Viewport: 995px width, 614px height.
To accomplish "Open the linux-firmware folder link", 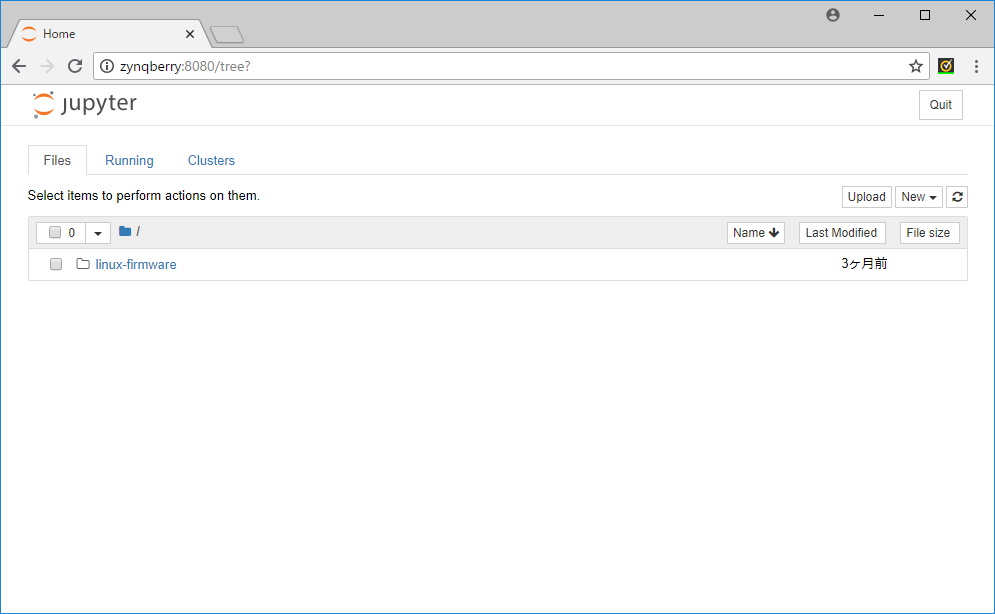I will click(136, 265).
